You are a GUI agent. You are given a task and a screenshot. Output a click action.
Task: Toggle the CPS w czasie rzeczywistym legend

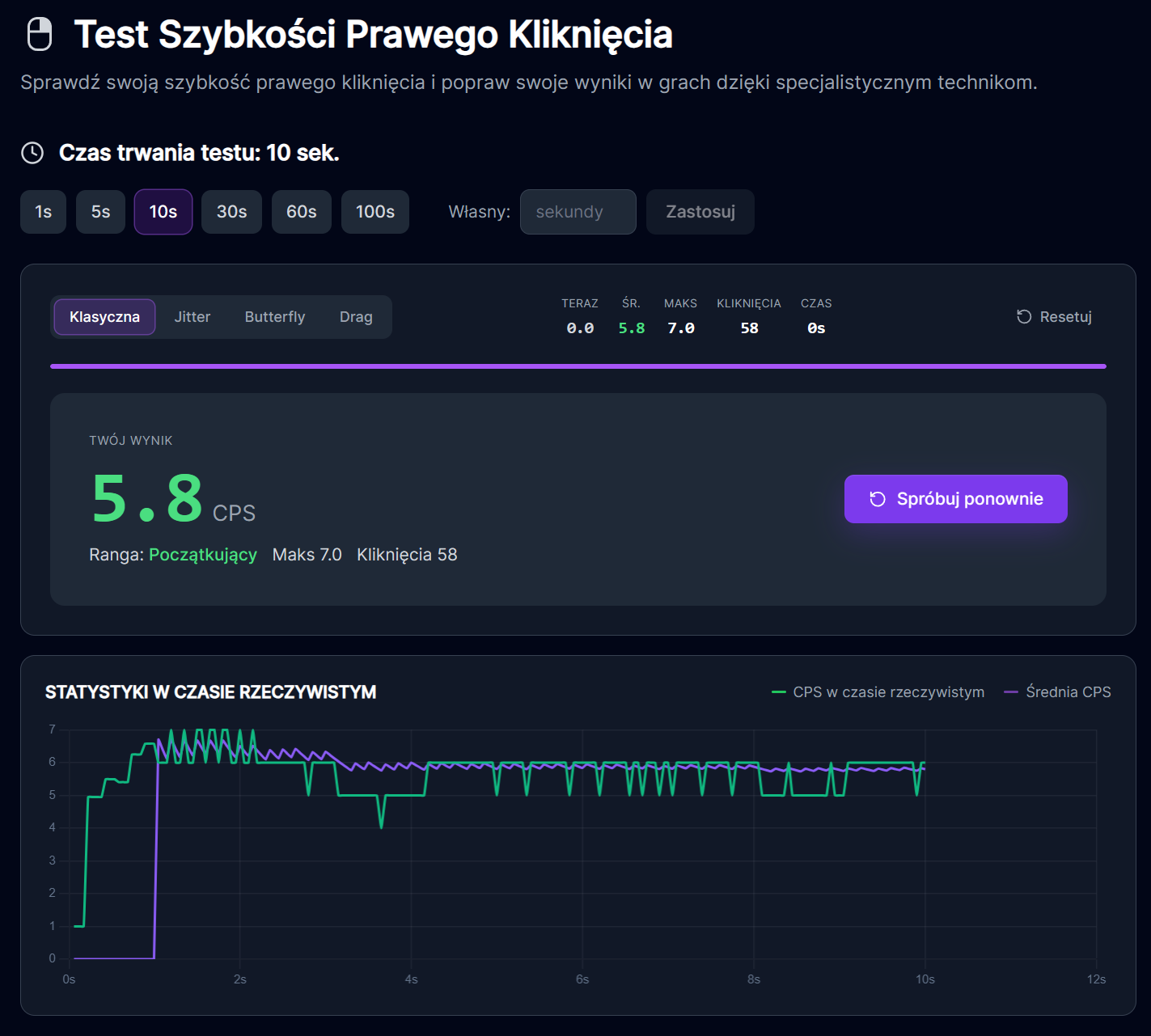click(878, 692)
